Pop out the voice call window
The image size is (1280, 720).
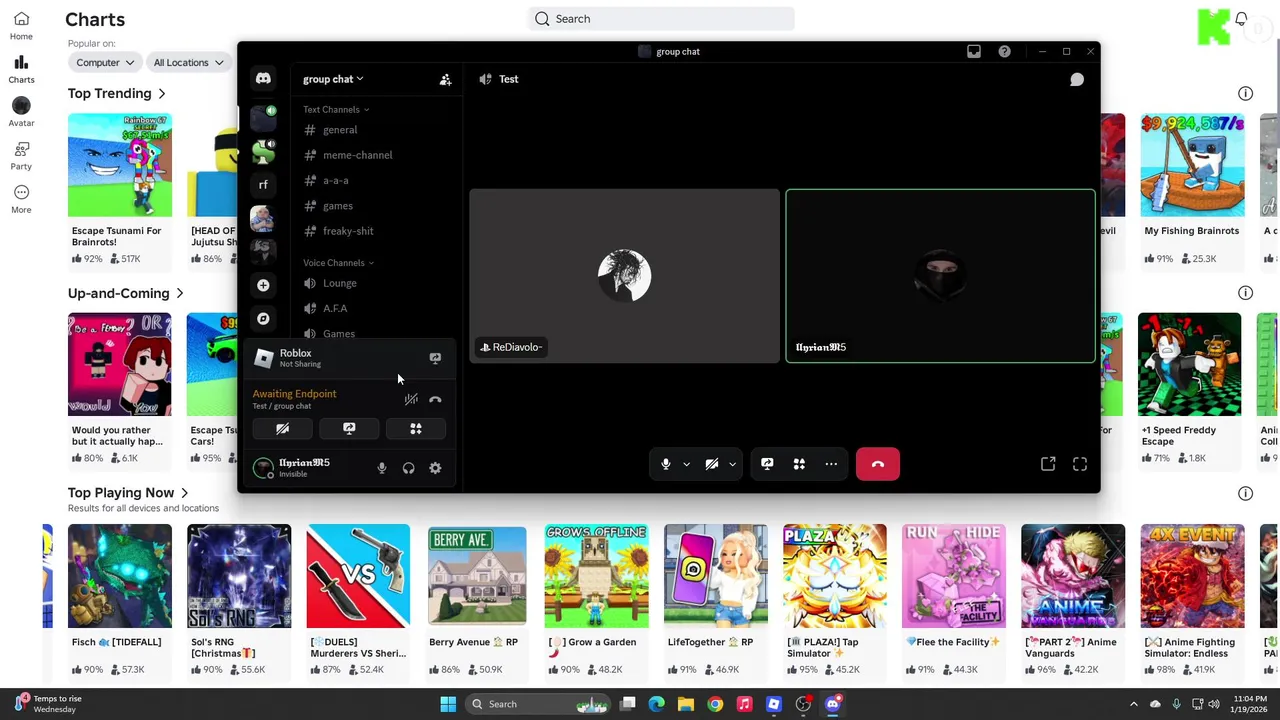pos(1048,464)
